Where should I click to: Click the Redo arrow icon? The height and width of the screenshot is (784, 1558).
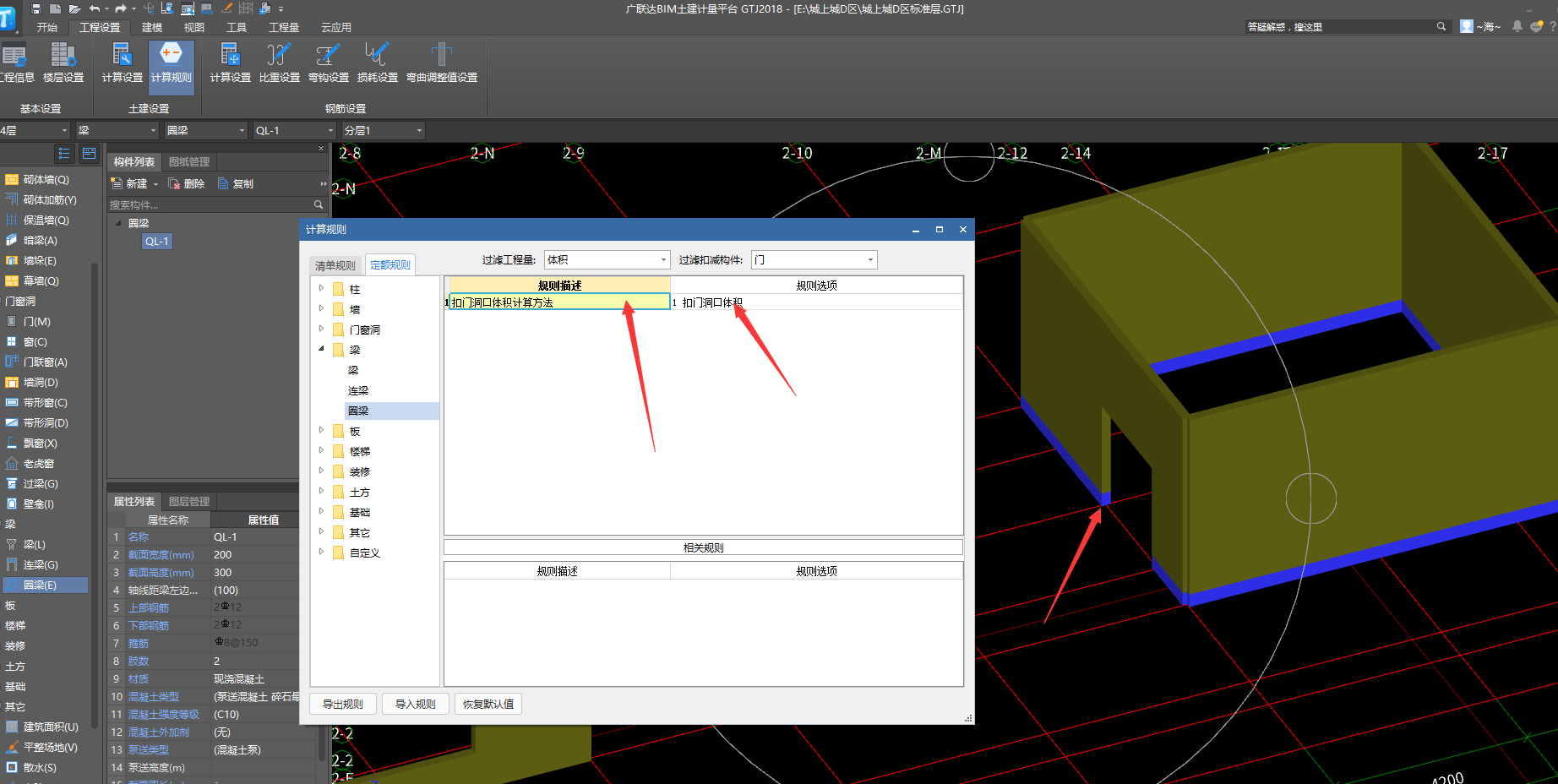(x=121, y=8)
